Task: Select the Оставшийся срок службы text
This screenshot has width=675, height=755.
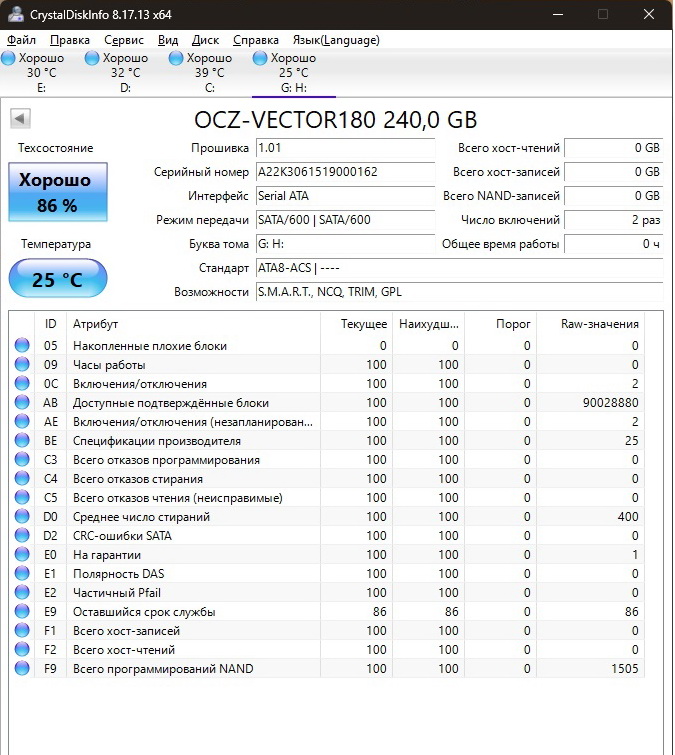Action: [x=144, y=612]
